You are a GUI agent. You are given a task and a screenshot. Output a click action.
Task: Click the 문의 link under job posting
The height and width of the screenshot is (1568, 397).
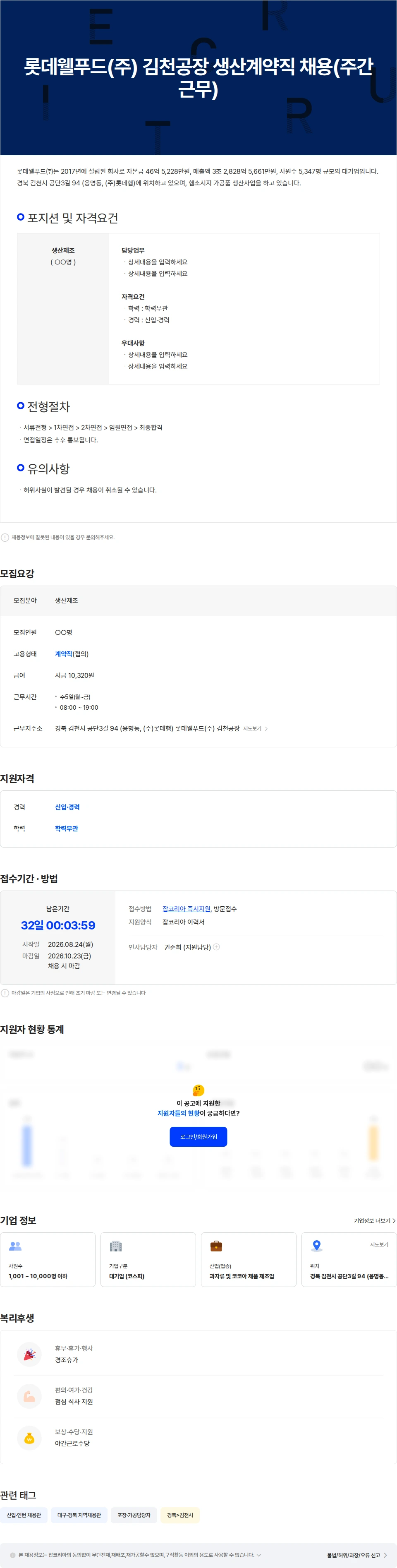click(90, 538)
